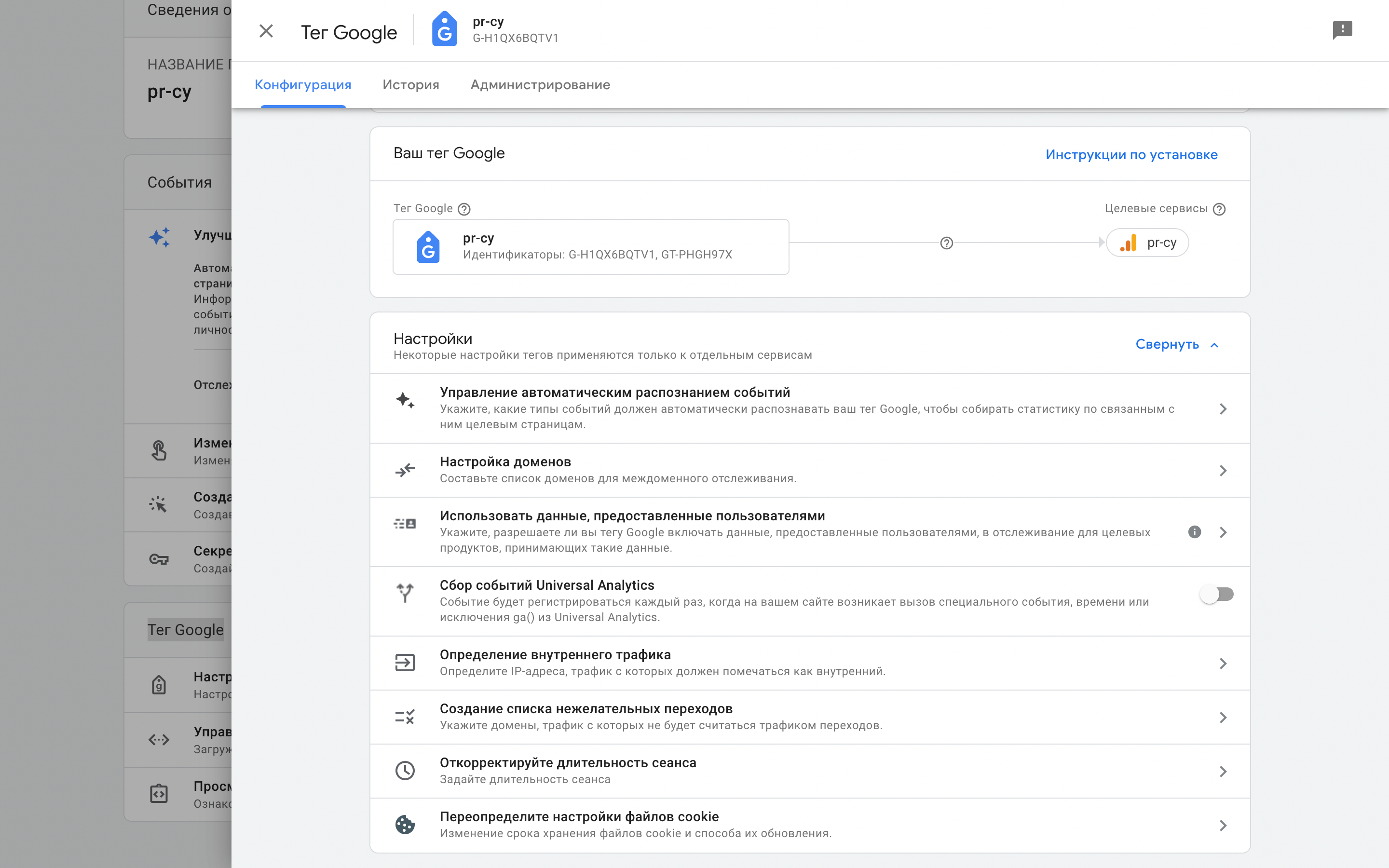The width and height of the screenshot is (1389, 868).
Task: Expand chevron for user-provided data row
Action: point(1223,532)
